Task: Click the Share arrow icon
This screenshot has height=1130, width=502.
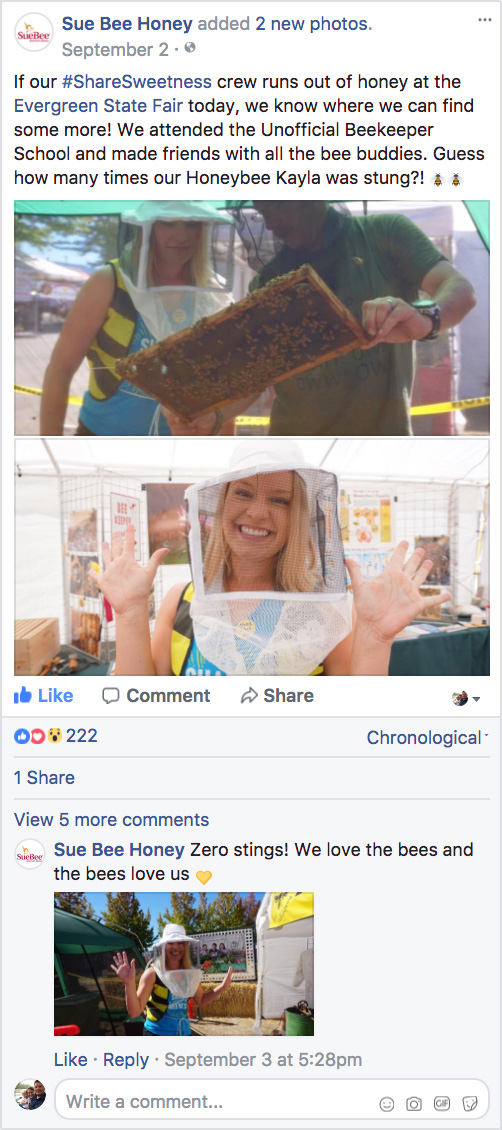Action: click(x=249, y=695)
